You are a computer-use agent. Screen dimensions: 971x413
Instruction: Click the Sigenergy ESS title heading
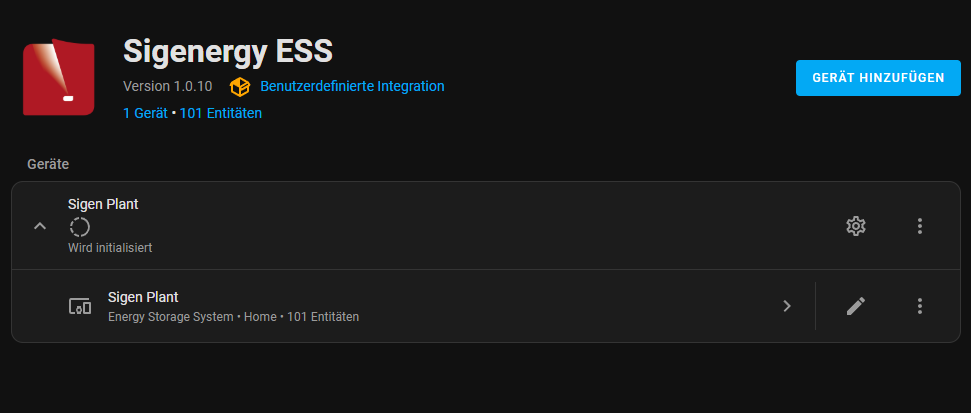pyautogui.click(x=227, y=50)
